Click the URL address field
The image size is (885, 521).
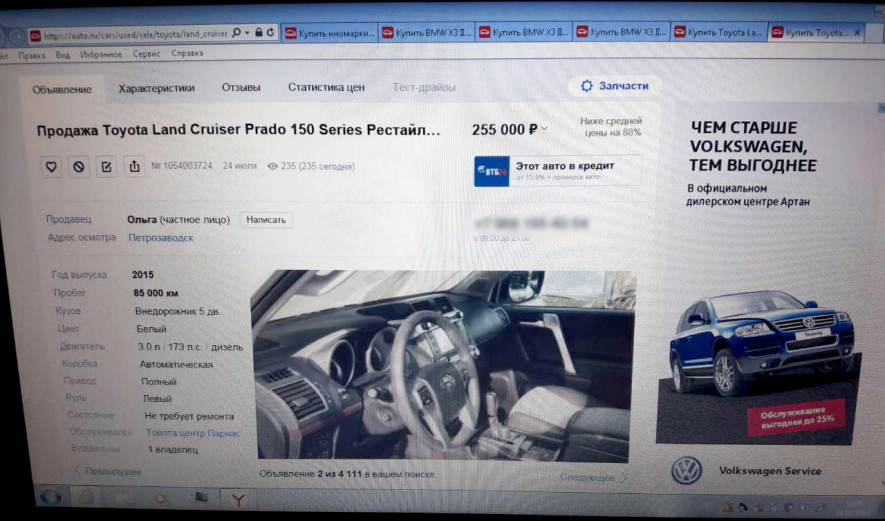[135, 35]
